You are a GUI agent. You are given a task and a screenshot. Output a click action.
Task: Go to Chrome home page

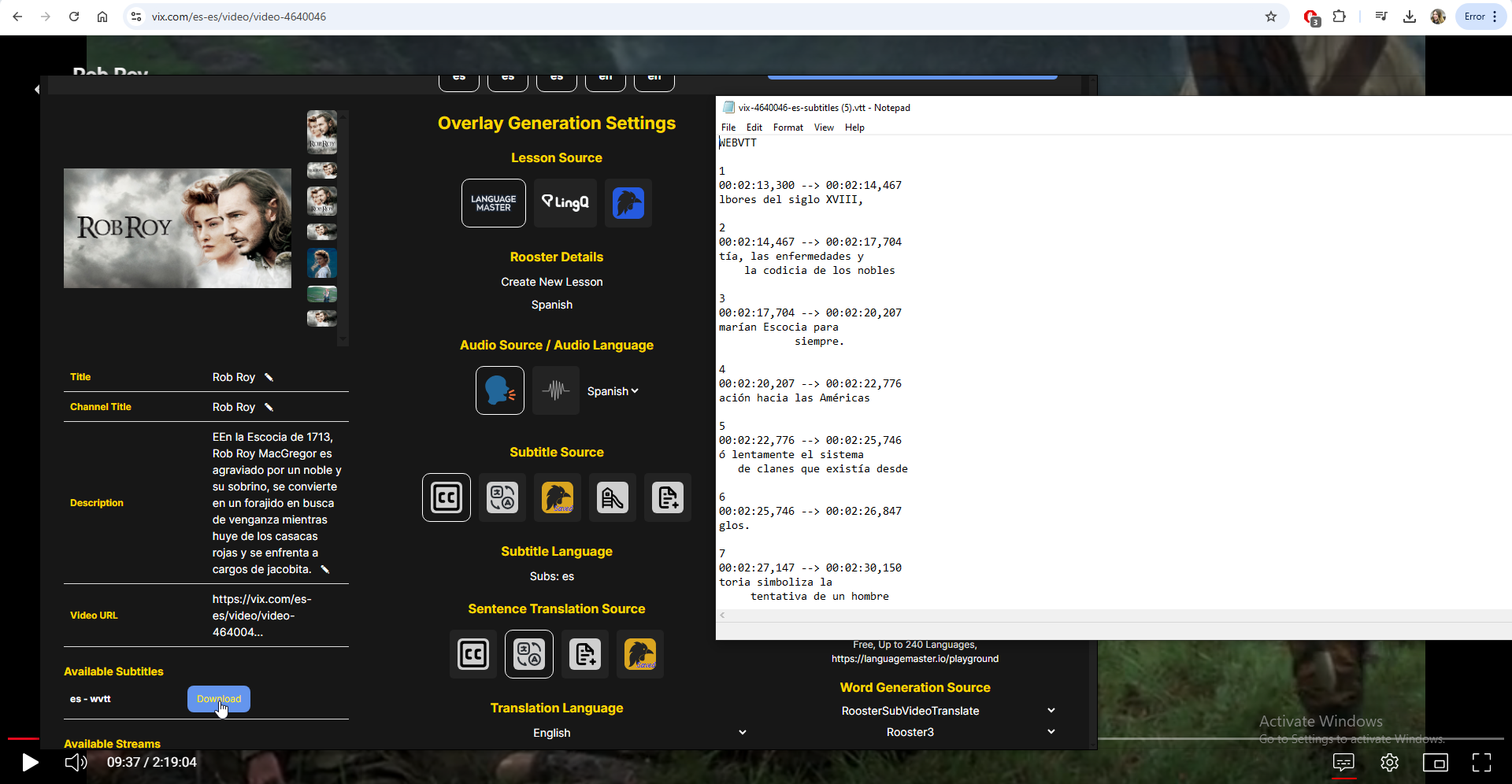coord(102,17)
